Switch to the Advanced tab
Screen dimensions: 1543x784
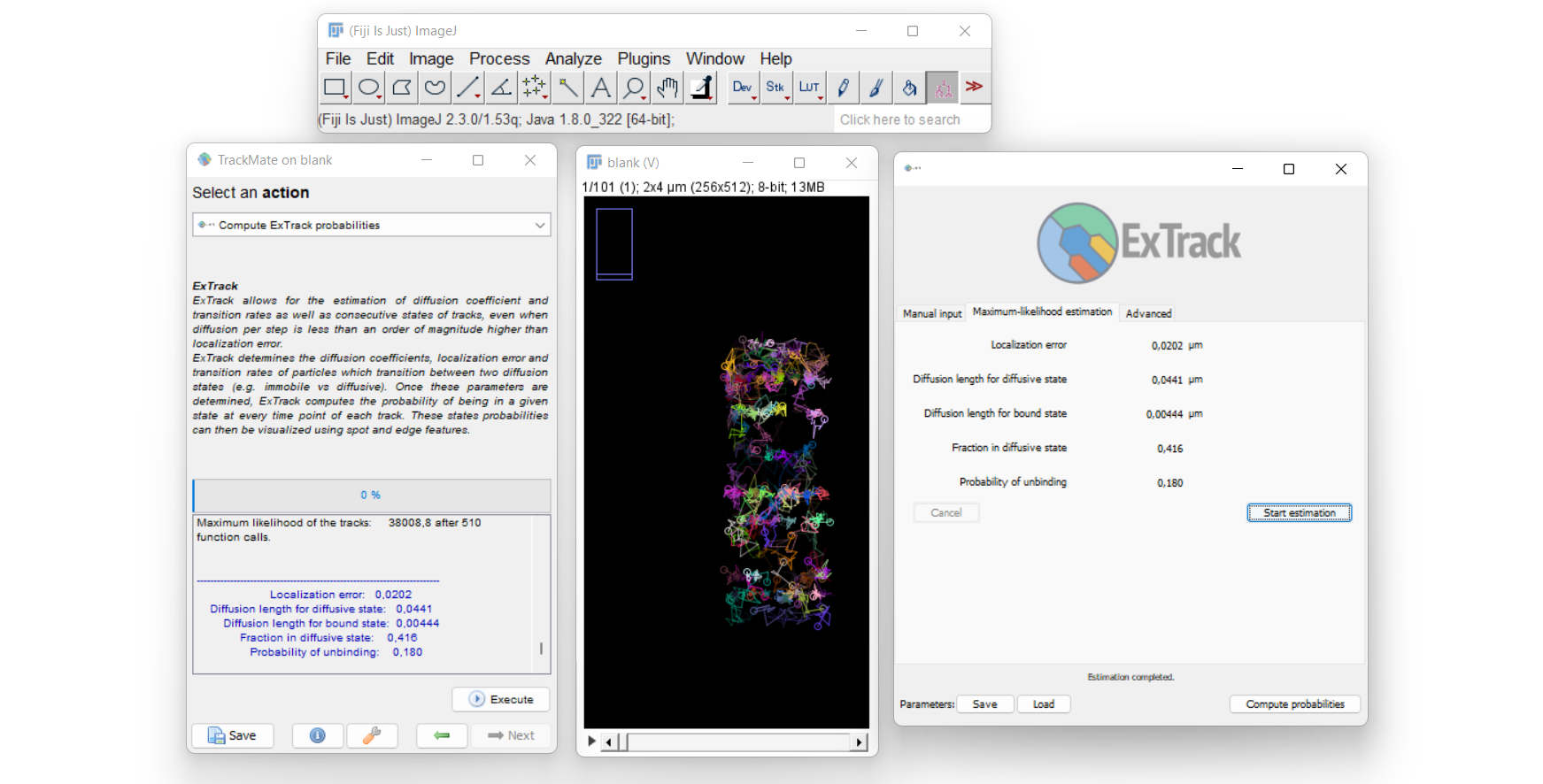(1148, 313)
